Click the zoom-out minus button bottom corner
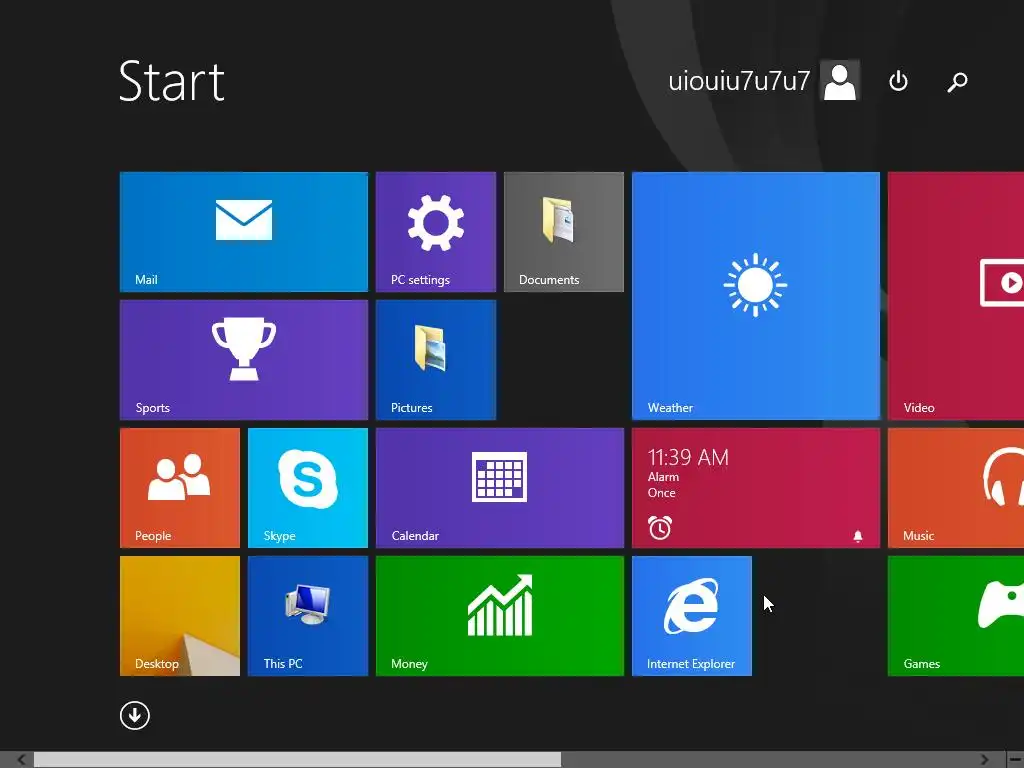The height and width of the screenshot is (768, 1024). coord(1015,760)
